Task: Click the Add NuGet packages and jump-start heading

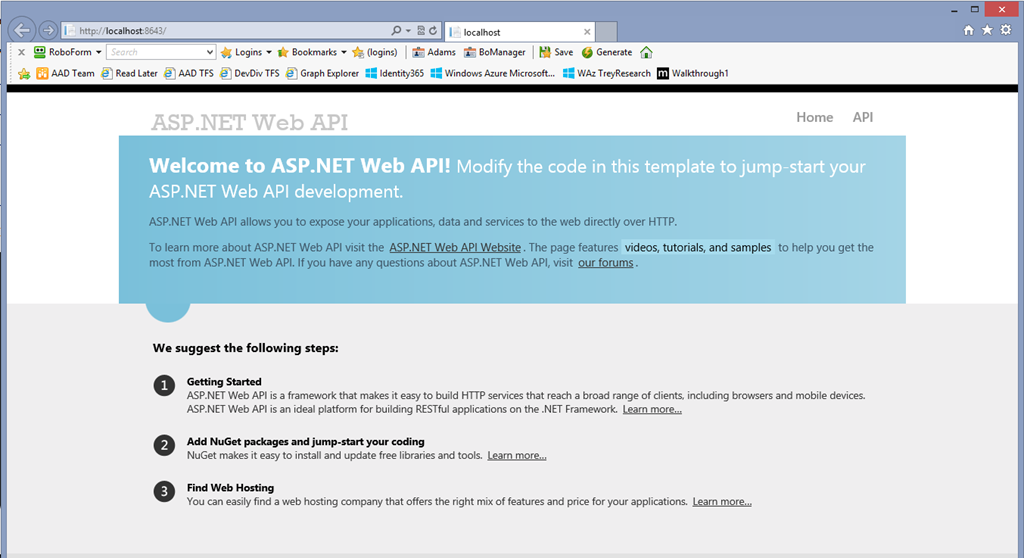Action: (306, 442)
